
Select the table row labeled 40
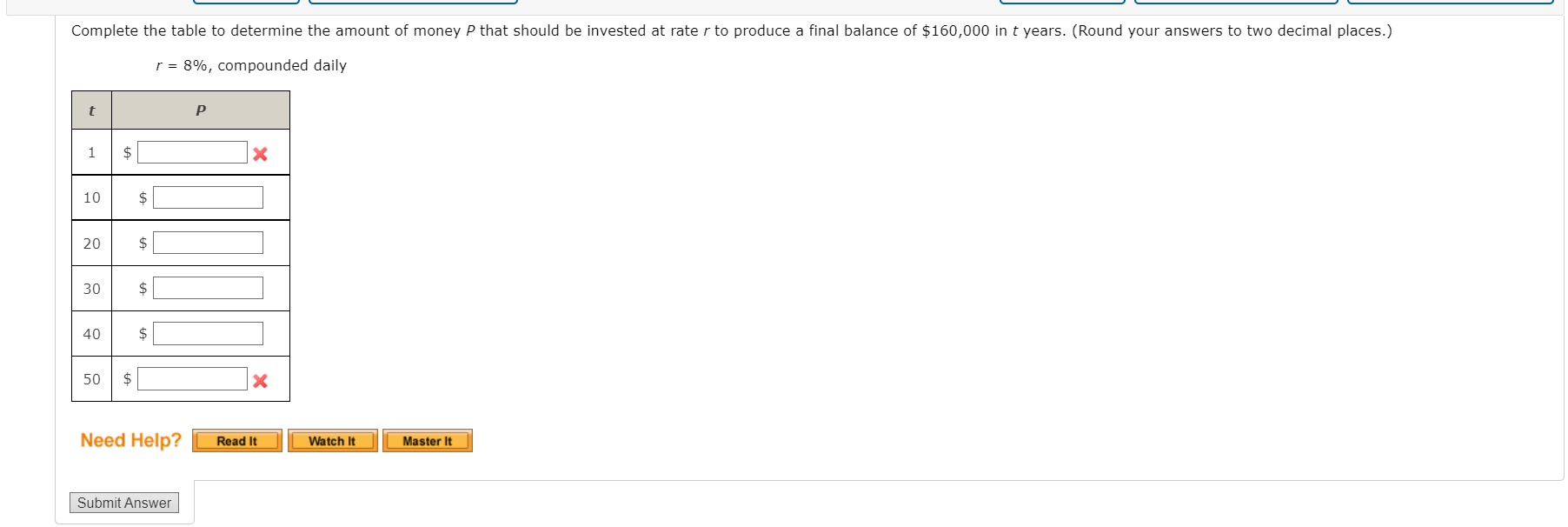coord(91,333)
